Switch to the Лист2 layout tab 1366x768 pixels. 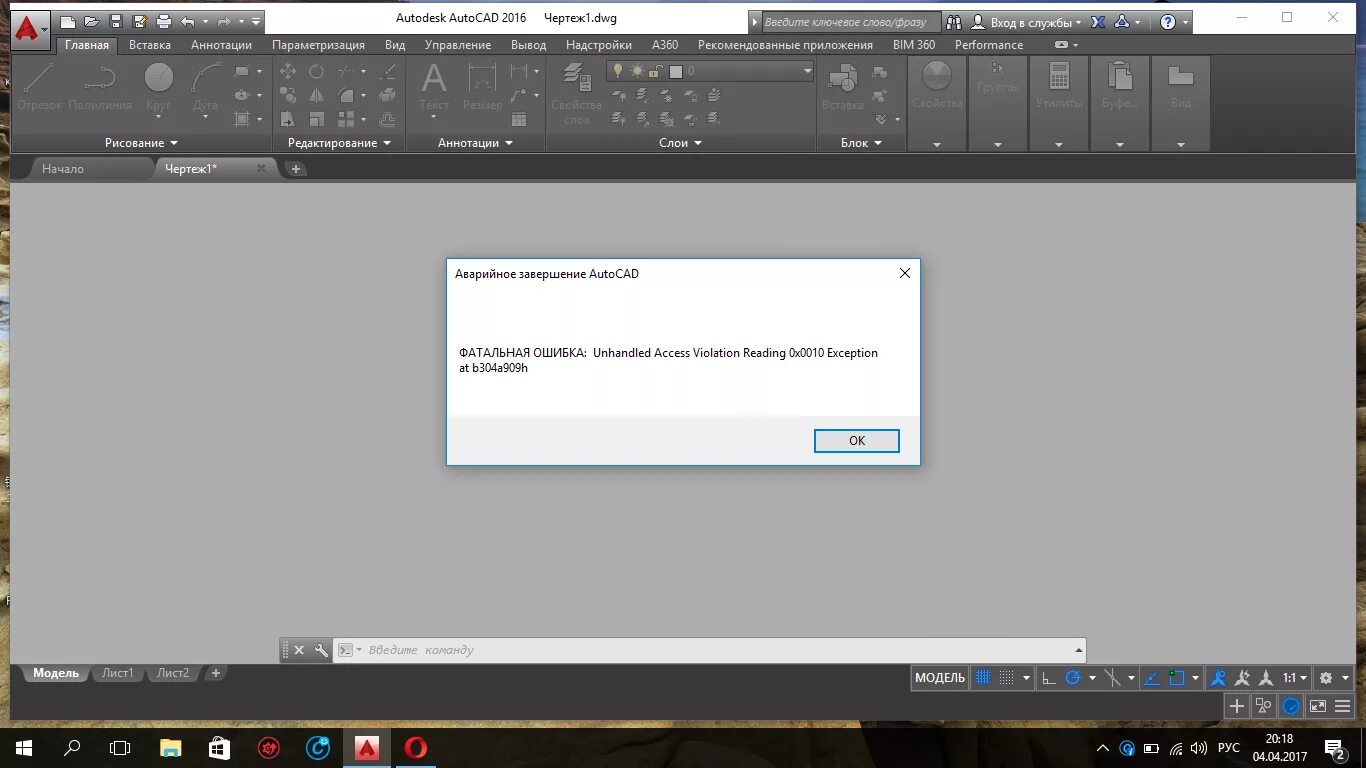(173, 673)
